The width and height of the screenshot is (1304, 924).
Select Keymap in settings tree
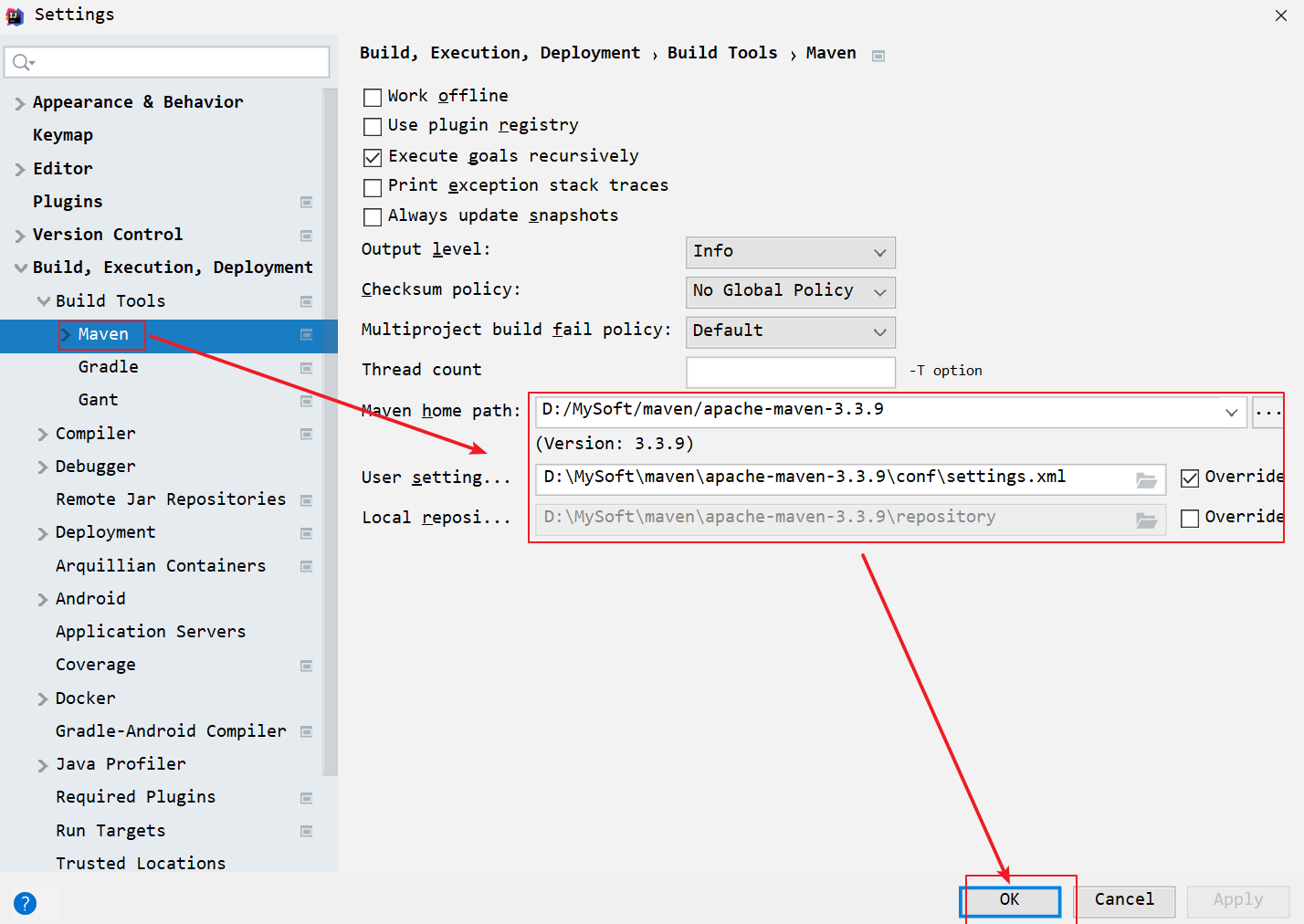click(63, 135)
